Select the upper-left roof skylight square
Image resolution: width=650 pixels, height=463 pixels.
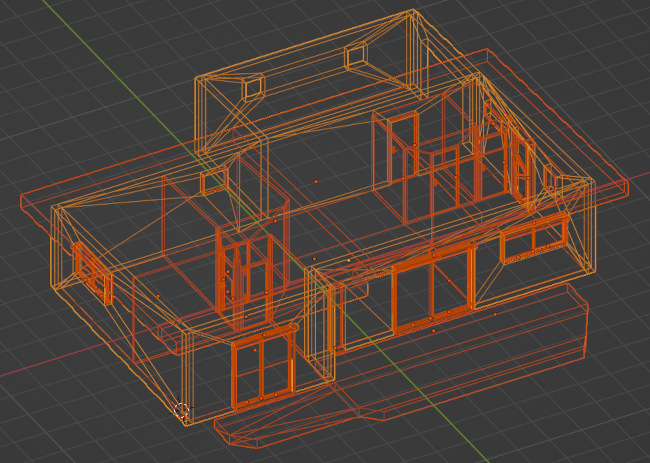(x=252, y=89)
